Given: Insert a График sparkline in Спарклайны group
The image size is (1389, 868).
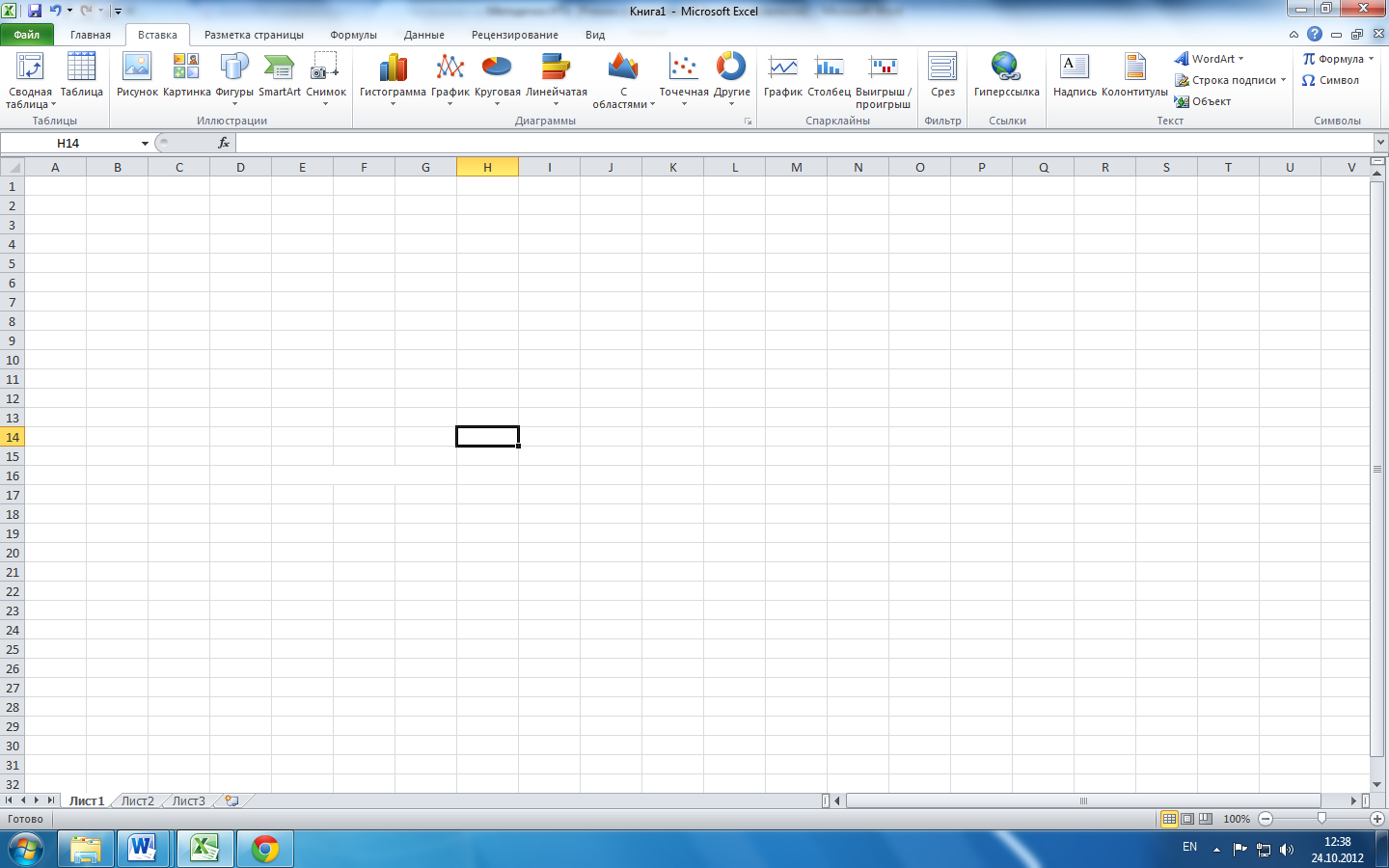Looking at the screenshot, I should pyautogui.click(x=783, y=75).
